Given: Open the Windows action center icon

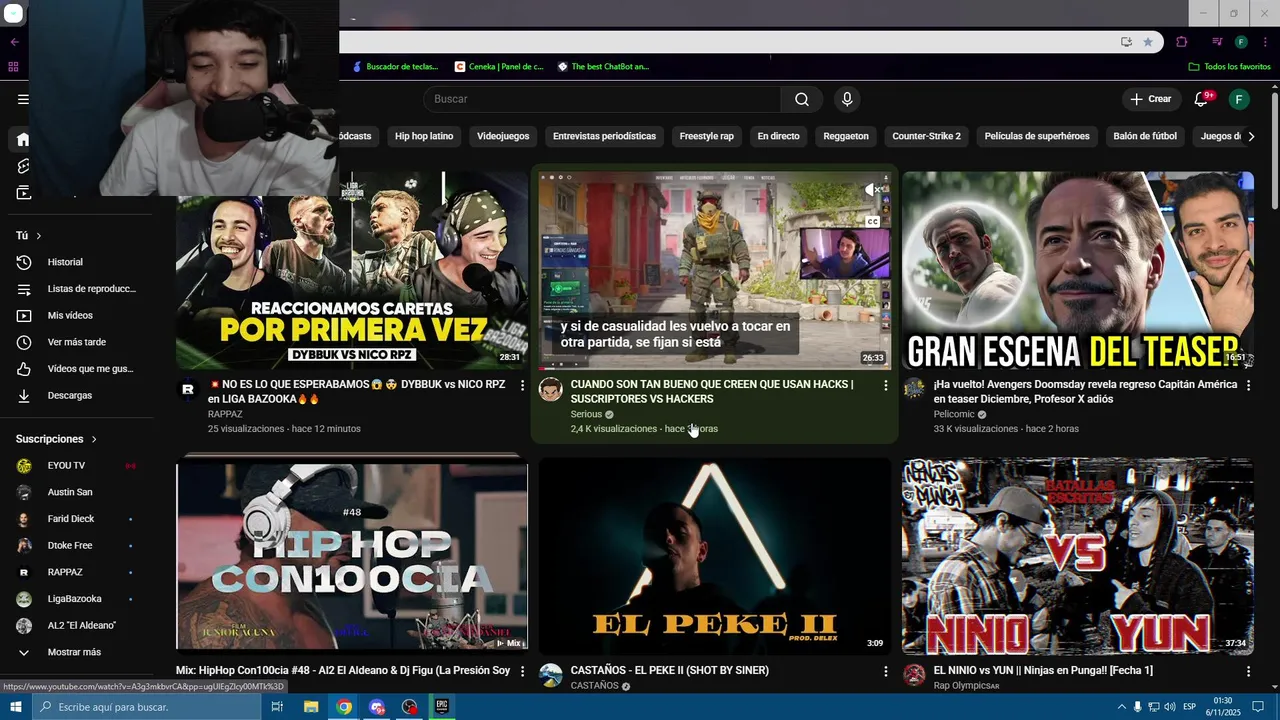Looking at the screenshot, I should click(x=1258, y=707).
